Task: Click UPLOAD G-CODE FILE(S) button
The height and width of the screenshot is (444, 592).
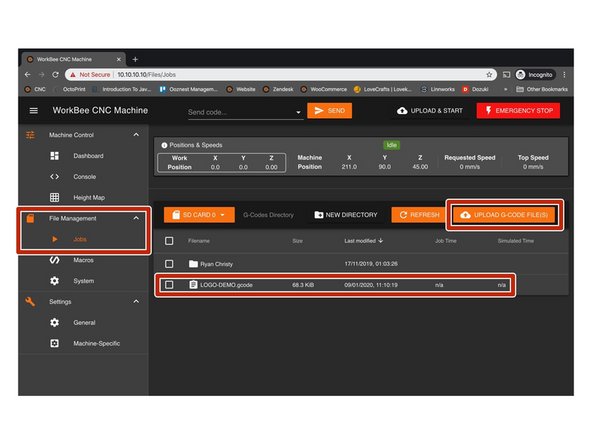Action: pos(504,215)
